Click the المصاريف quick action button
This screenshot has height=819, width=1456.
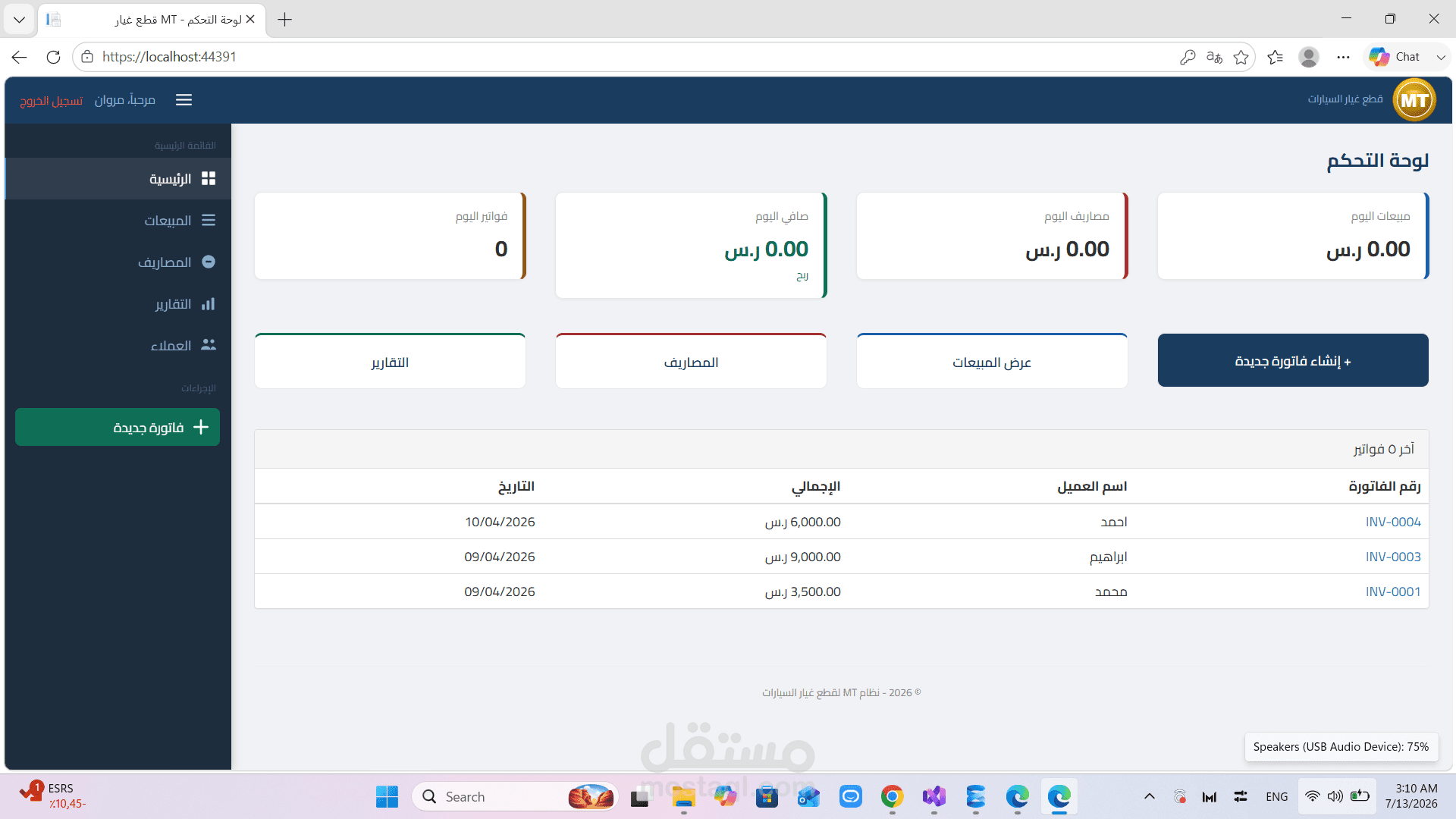coord(691,361)
